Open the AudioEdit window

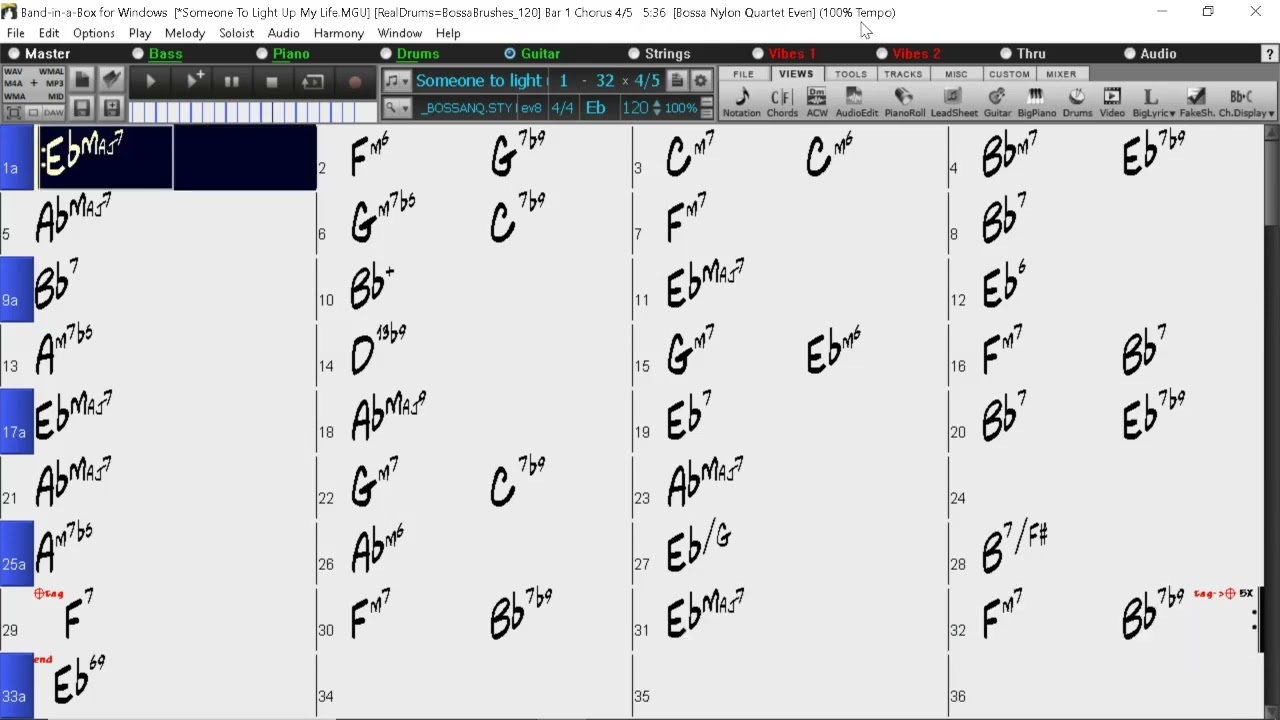click(856, 103)
